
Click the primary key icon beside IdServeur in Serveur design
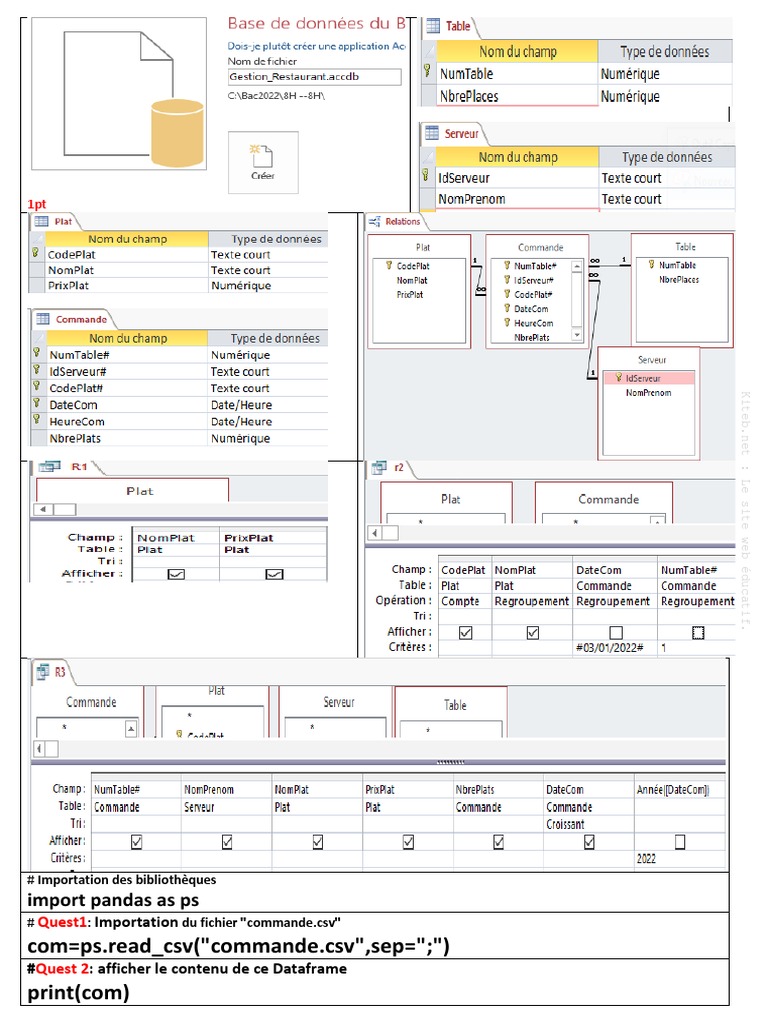[x=425, y=175]
